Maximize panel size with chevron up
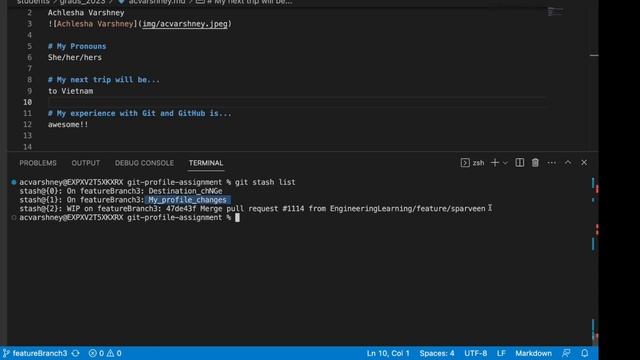The image size is (640, 360). click(x=568, y=163)
